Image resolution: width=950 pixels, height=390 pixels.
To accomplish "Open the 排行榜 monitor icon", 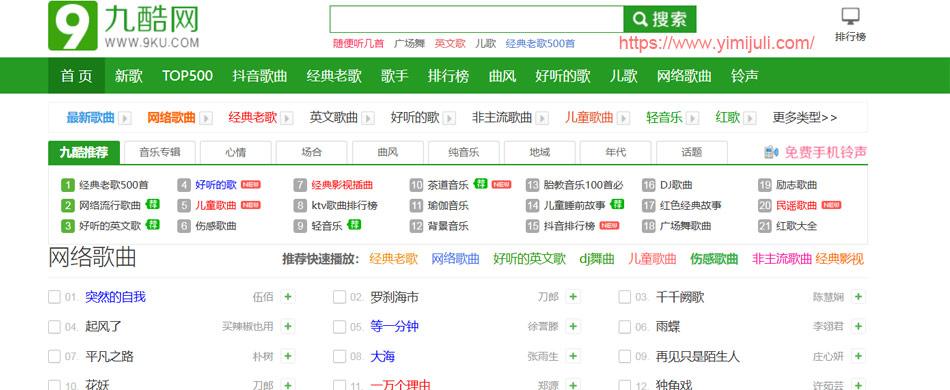I will tap(851, 17).
